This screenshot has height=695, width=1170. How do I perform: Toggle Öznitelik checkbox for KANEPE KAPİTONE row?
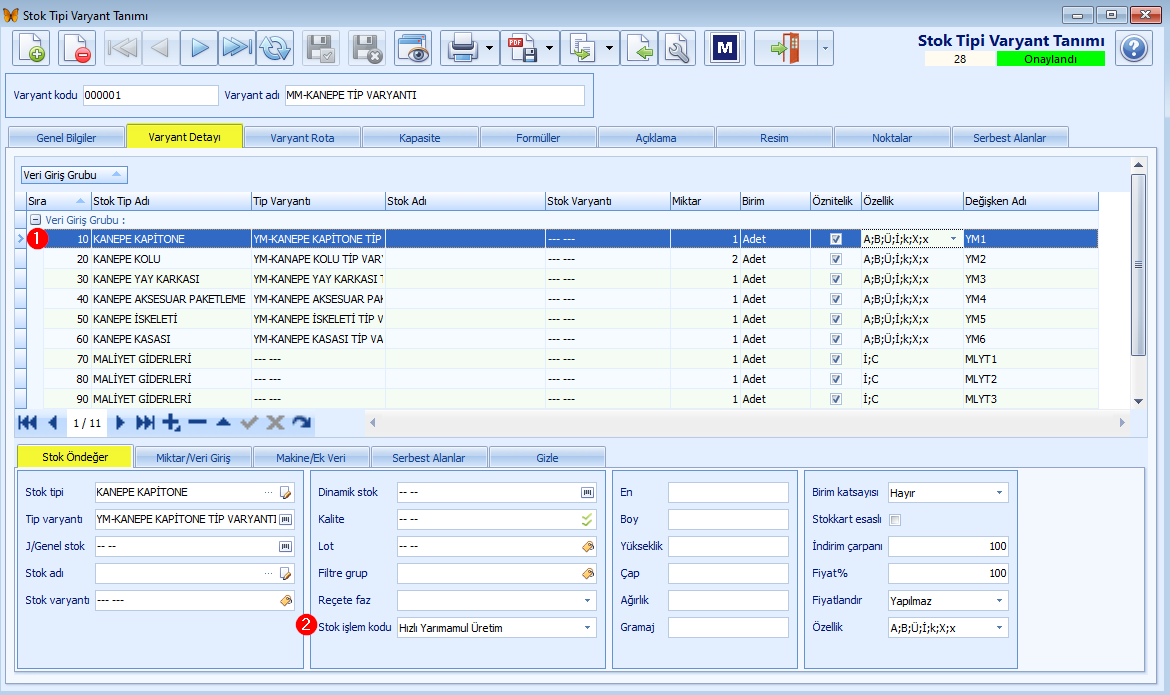(836, 239)
